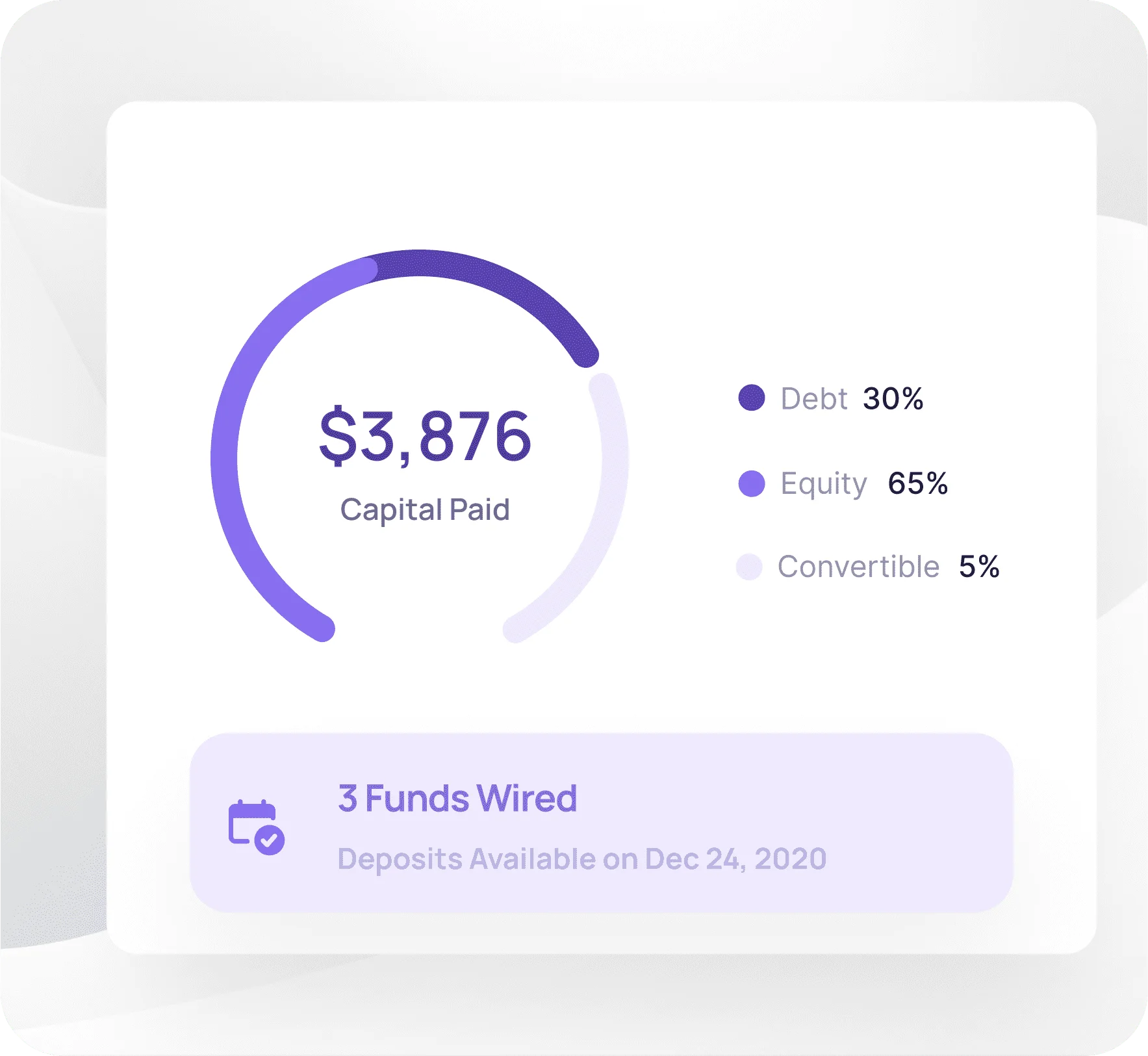Select the dark purple Debt legend dot

752,398
